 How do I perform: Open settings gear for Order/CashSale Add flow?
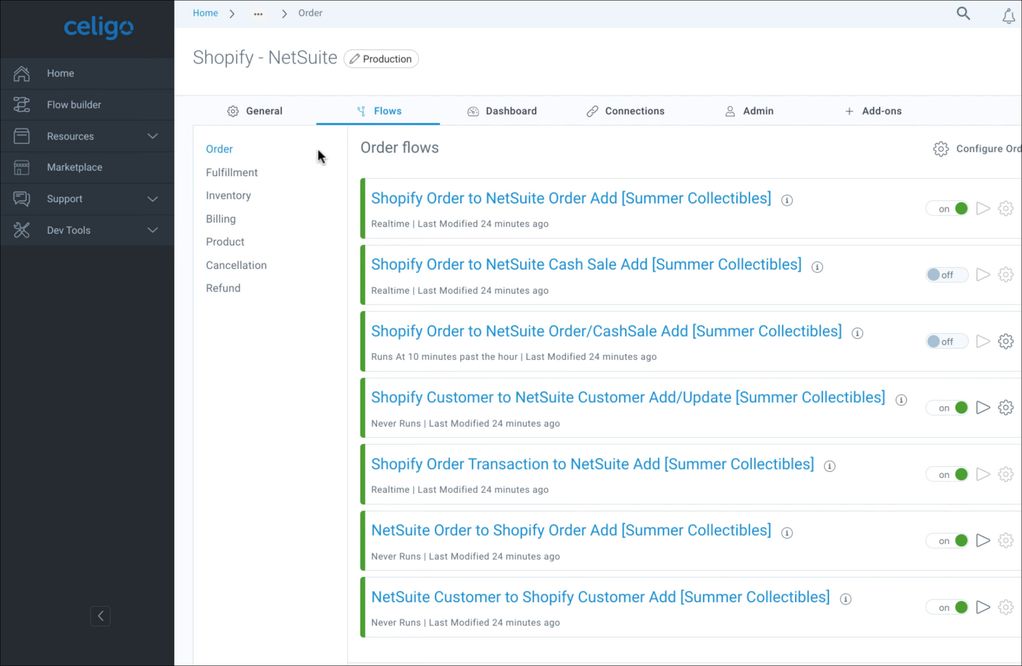click(1006, 341)
